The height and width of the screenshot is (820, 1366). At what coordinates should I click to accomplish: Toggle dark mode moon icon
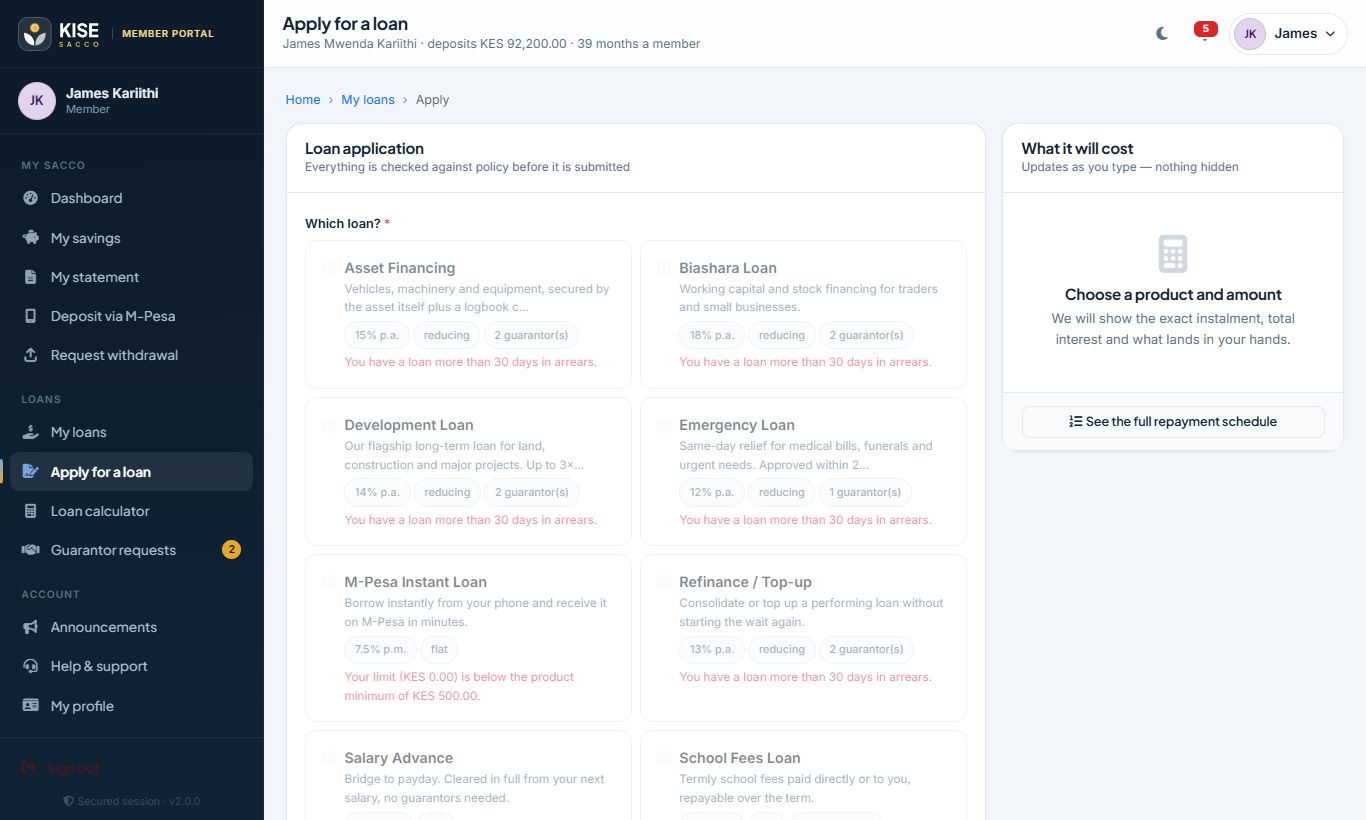(1162, 33)
